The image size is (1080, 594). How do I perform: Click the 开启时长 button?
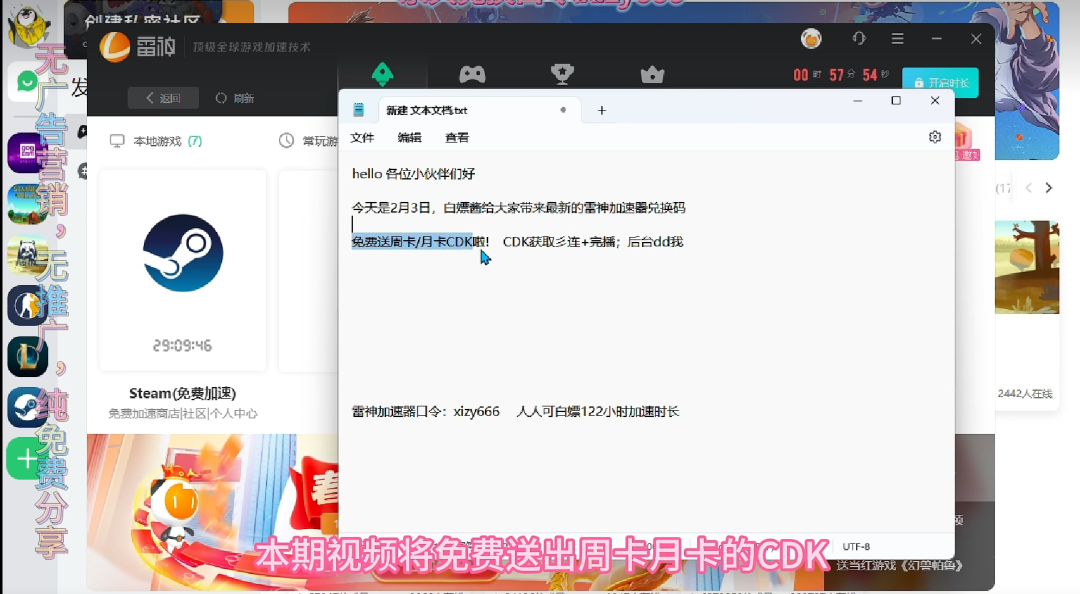(x=940, y=83)
